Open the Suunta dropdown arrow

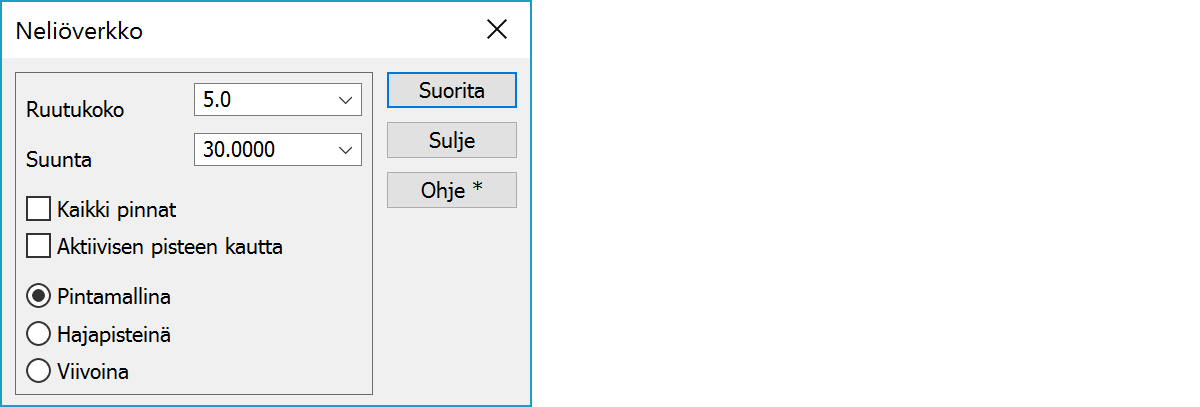click(x=346, y=150)
